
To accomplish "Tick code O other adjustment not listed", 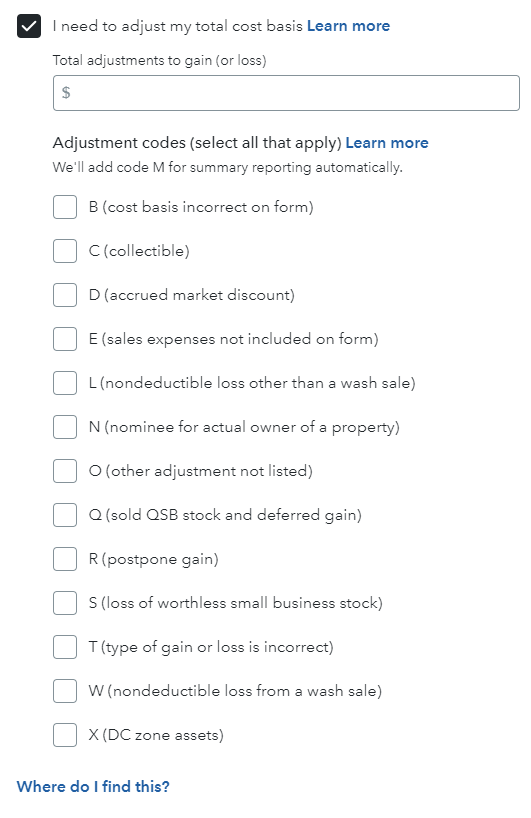I will (x=65, y=471).
